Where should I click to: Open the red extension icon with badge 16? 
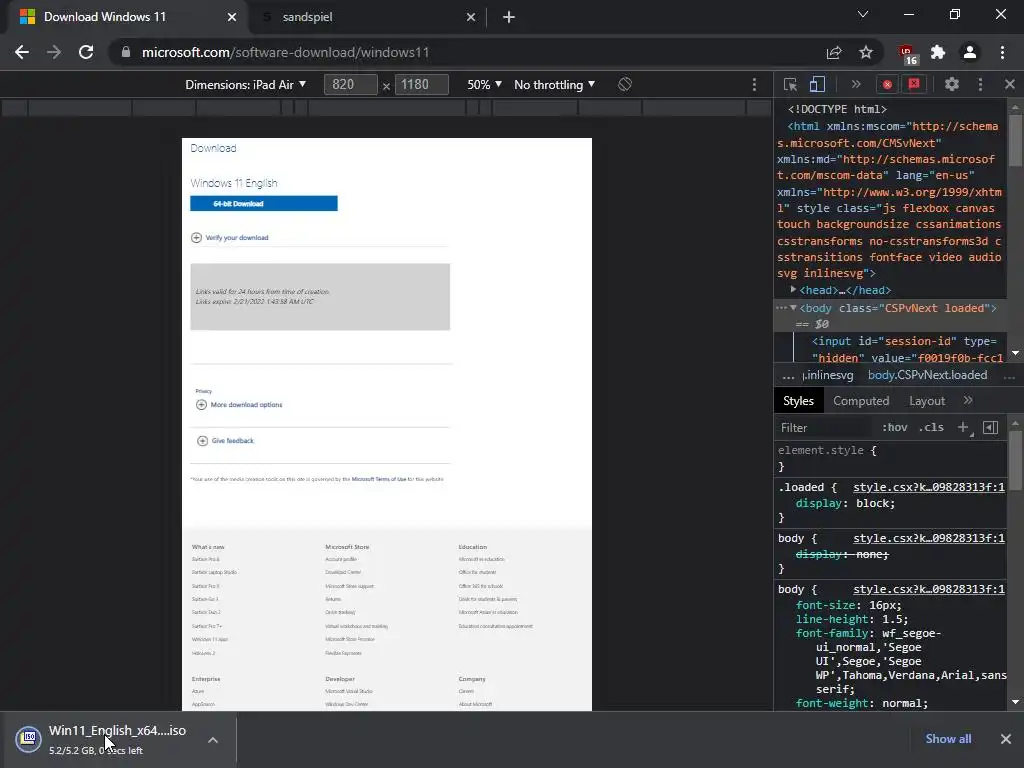tap(907, 54)
